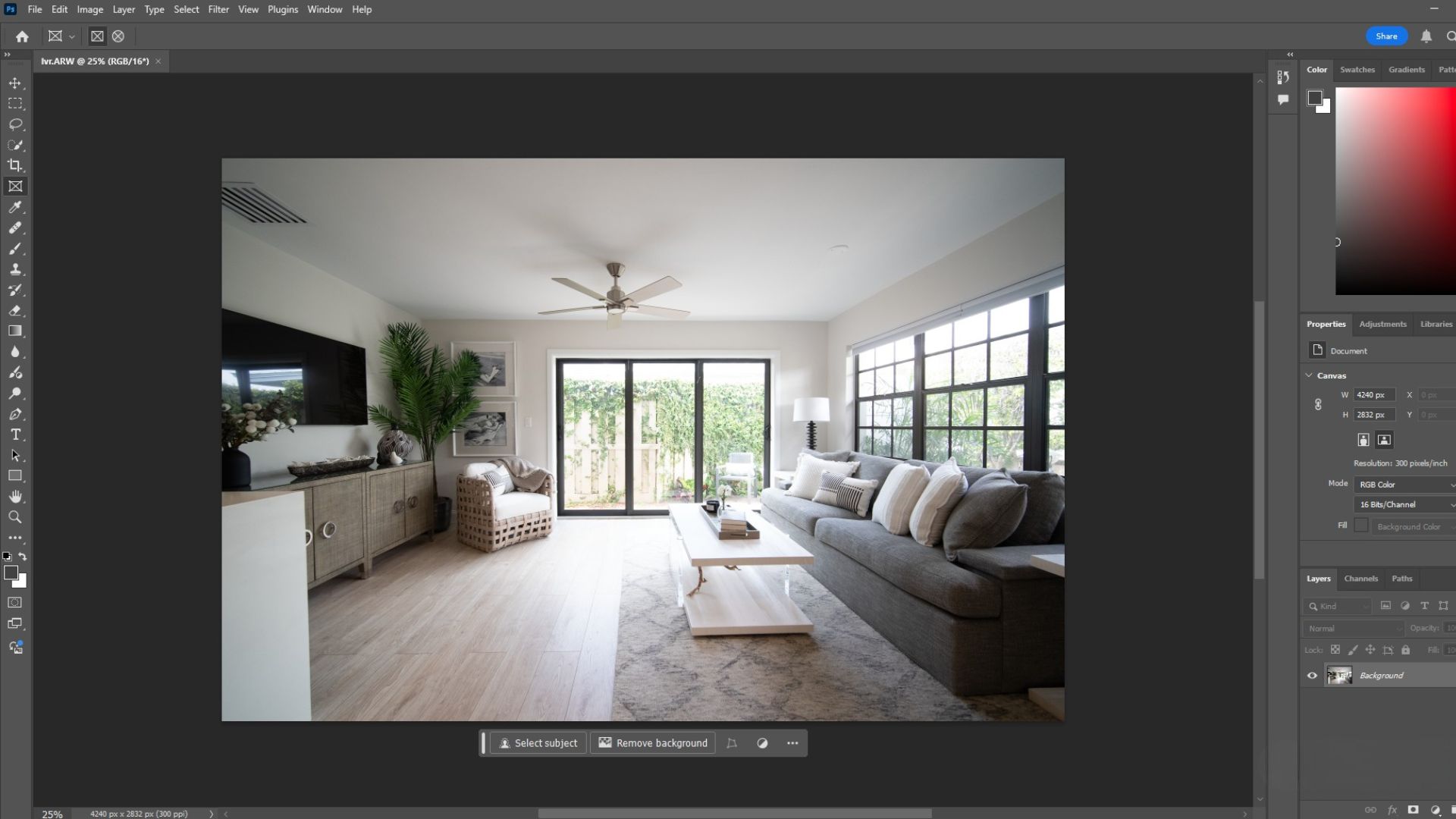This screenshot has height=819, width=1456.
Task: Select the Pen tool
Action: pos(15,414)
